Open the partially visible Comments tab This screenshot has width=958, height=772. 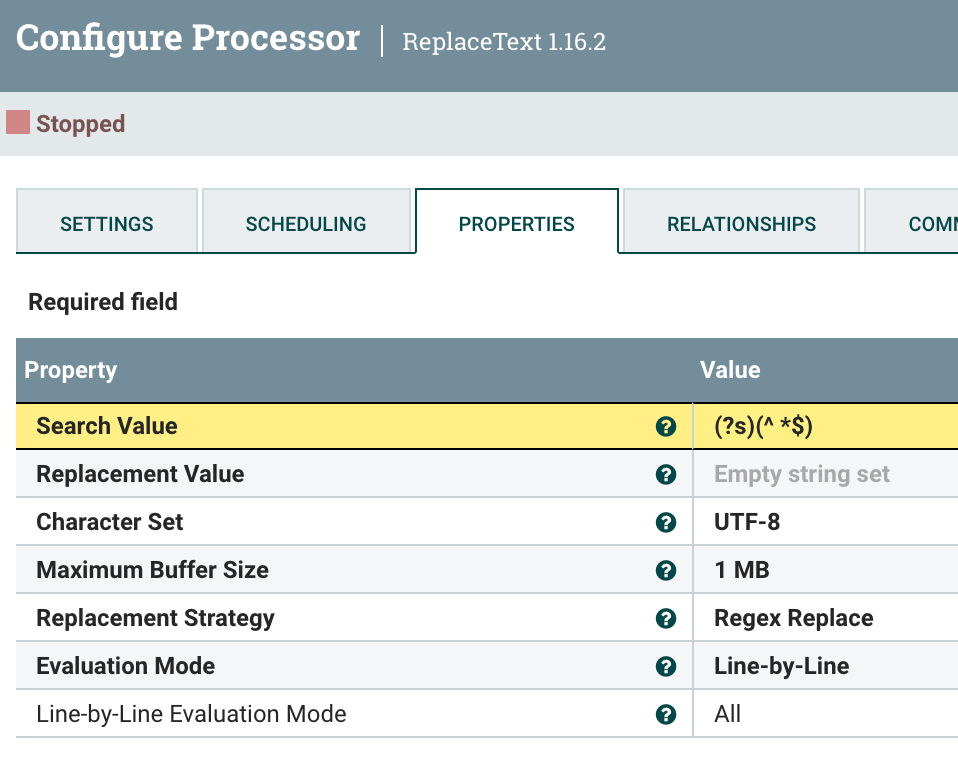[912, 221]
